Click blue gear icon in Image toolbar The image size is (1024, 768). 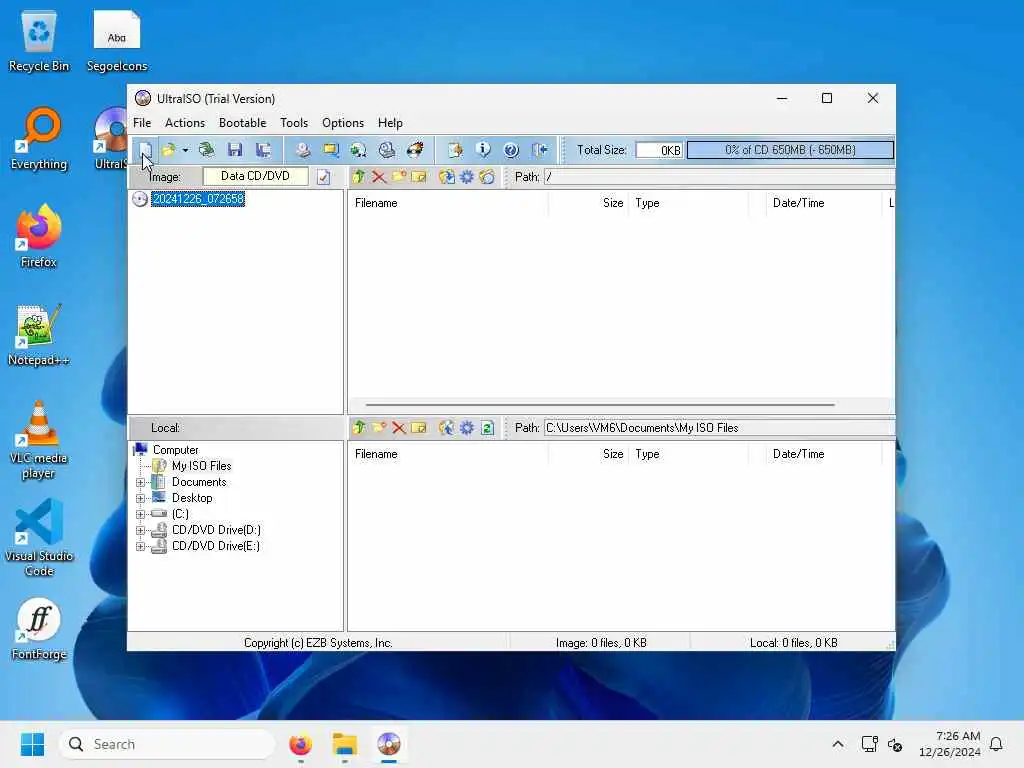[x=467, y=177]
